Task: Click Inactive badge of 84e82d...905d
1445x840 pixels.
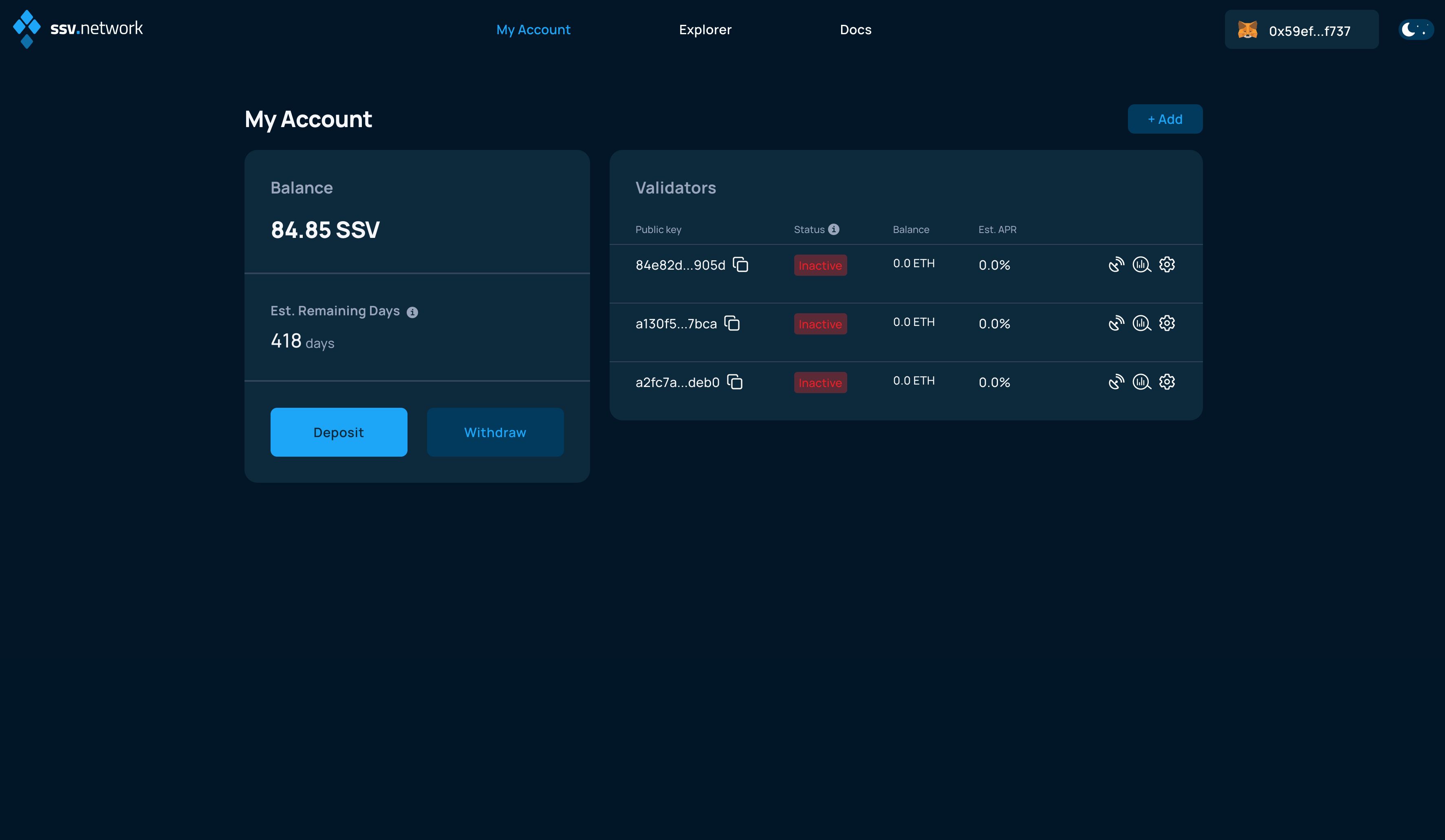Action: click(821, 266)
